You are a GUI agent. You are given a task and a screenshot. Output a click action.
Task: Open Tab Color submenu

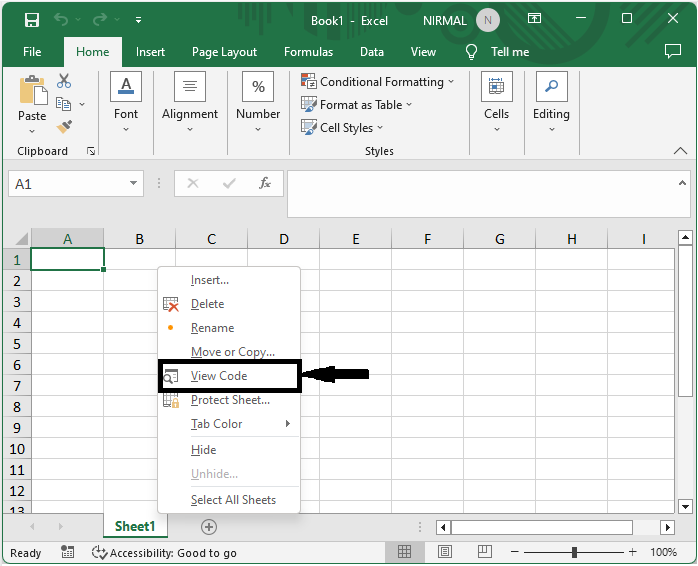229,424
